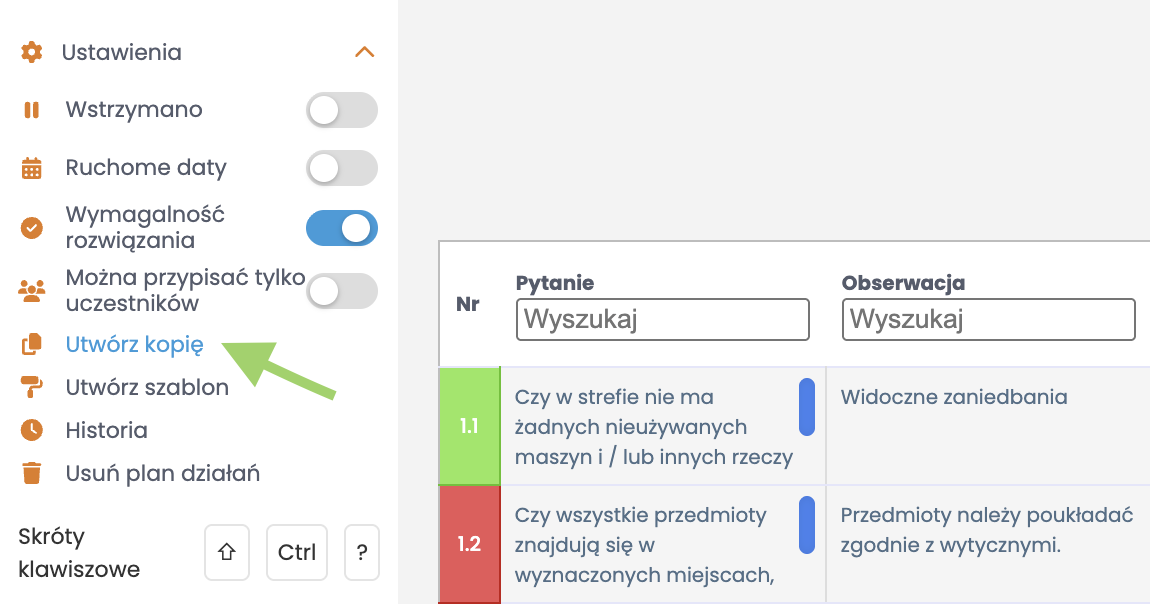Click the clock icon beside Historia
Viewport: 1150px width, 604px height.
click(32, 430)
